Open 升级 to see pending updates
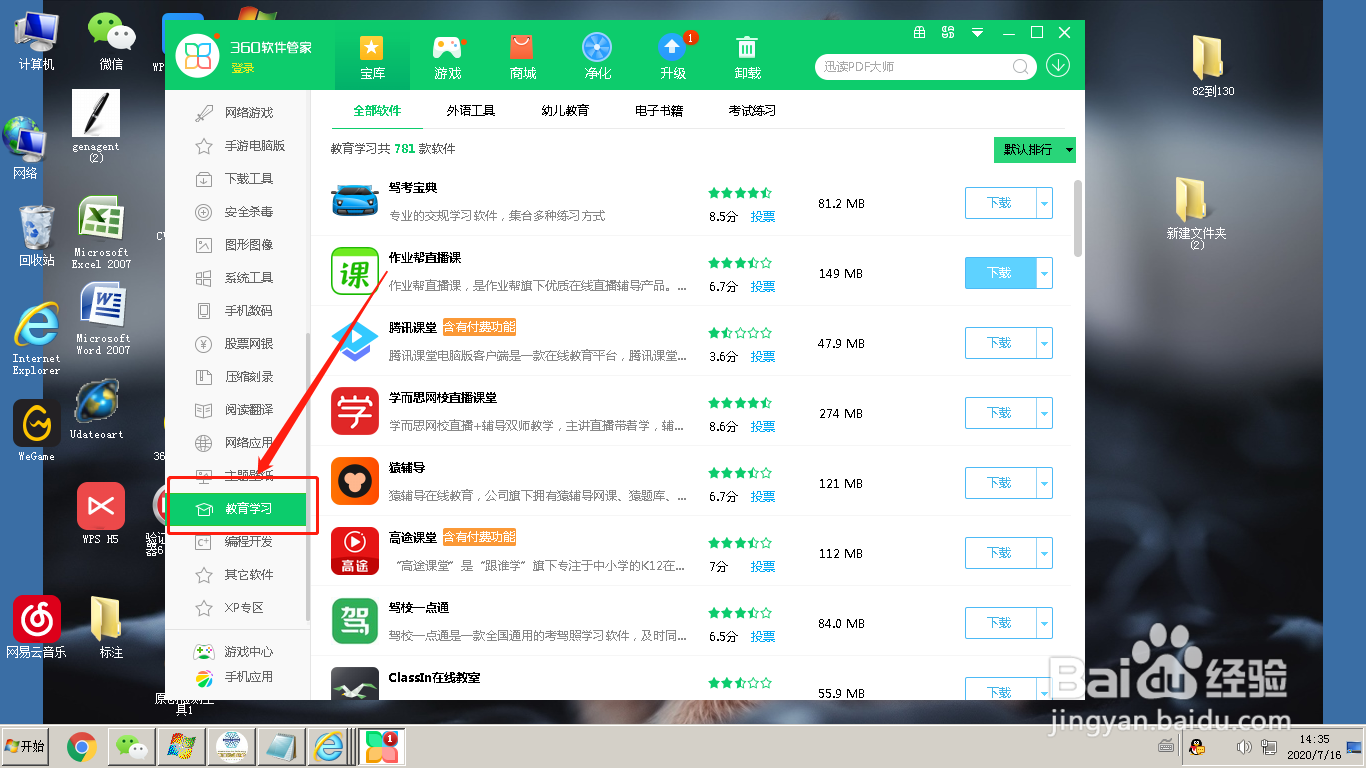Image resolution: width=1366 pixels, height=768 pixels. click(671, 55)
